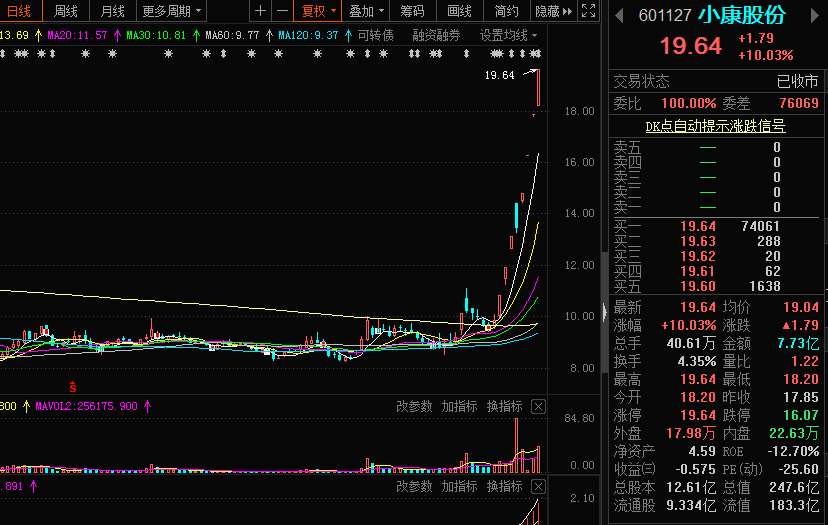Viewport: 828px width, 525px height.
Task: Click the MA60:9.77 indicator label
Action: pos(232,35)
